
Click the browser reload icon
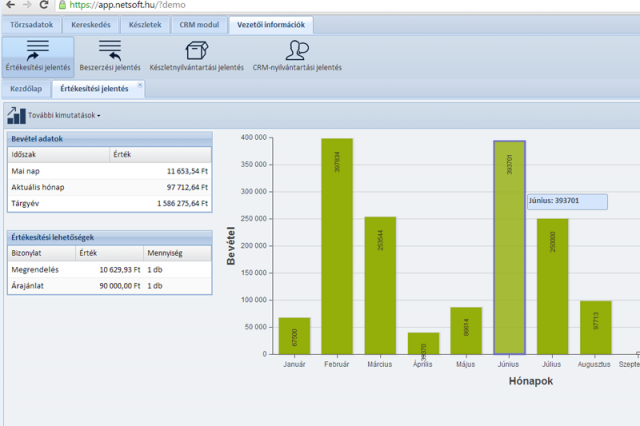click(43, 5)
